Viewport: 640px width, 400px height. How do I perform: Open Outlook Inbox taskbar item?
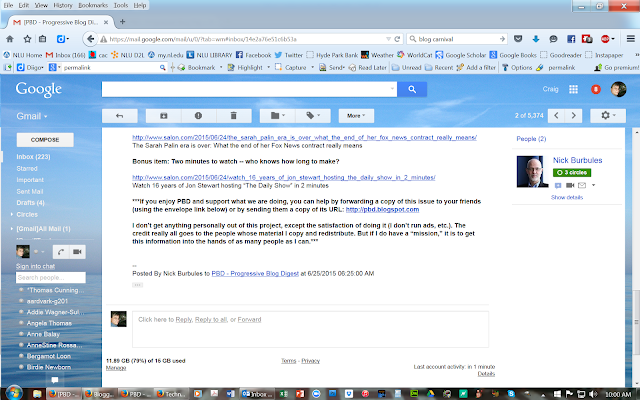(257, 394)
